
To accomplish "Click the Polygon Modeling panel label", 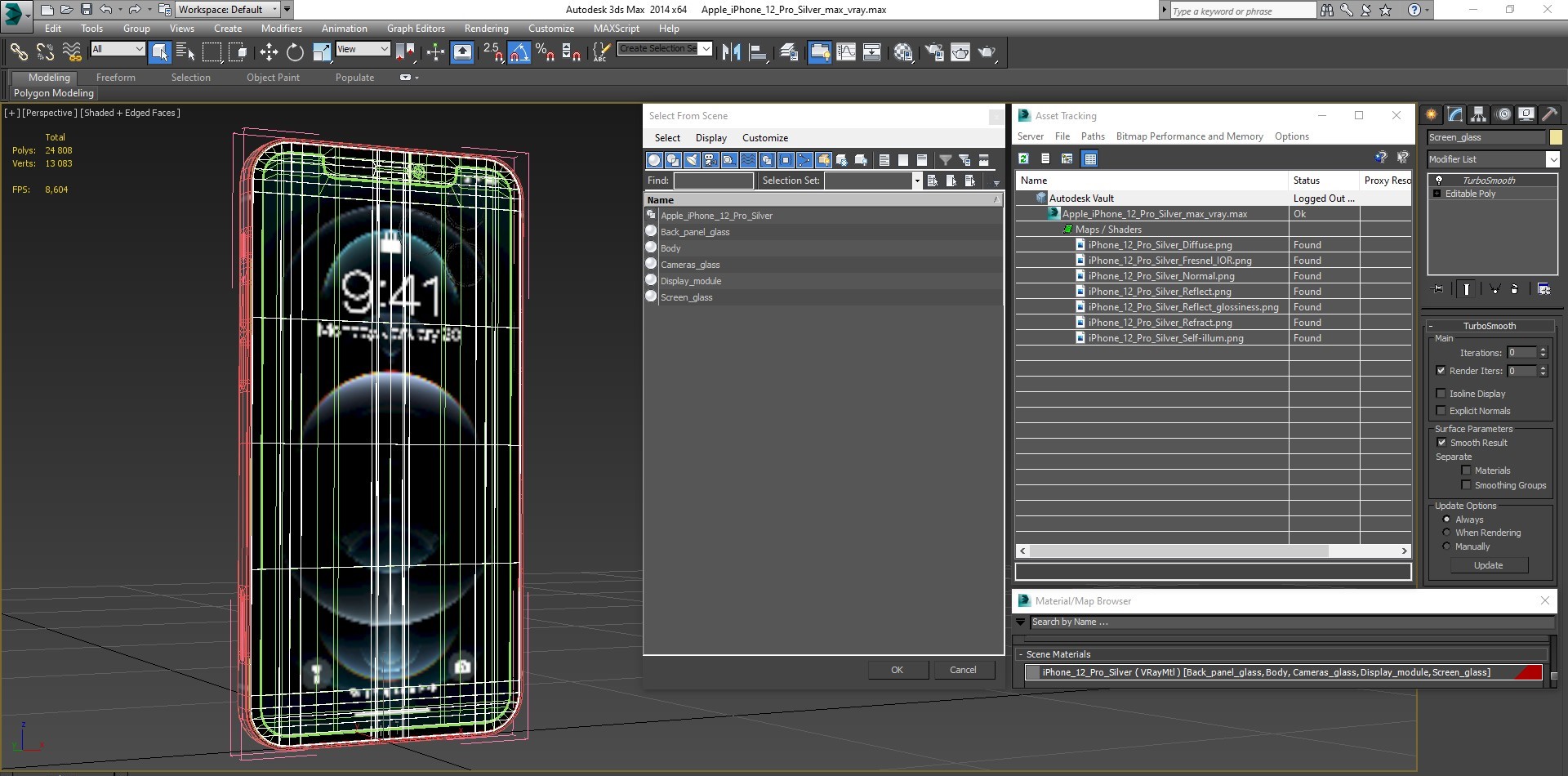I will click(x=54, y=93).
